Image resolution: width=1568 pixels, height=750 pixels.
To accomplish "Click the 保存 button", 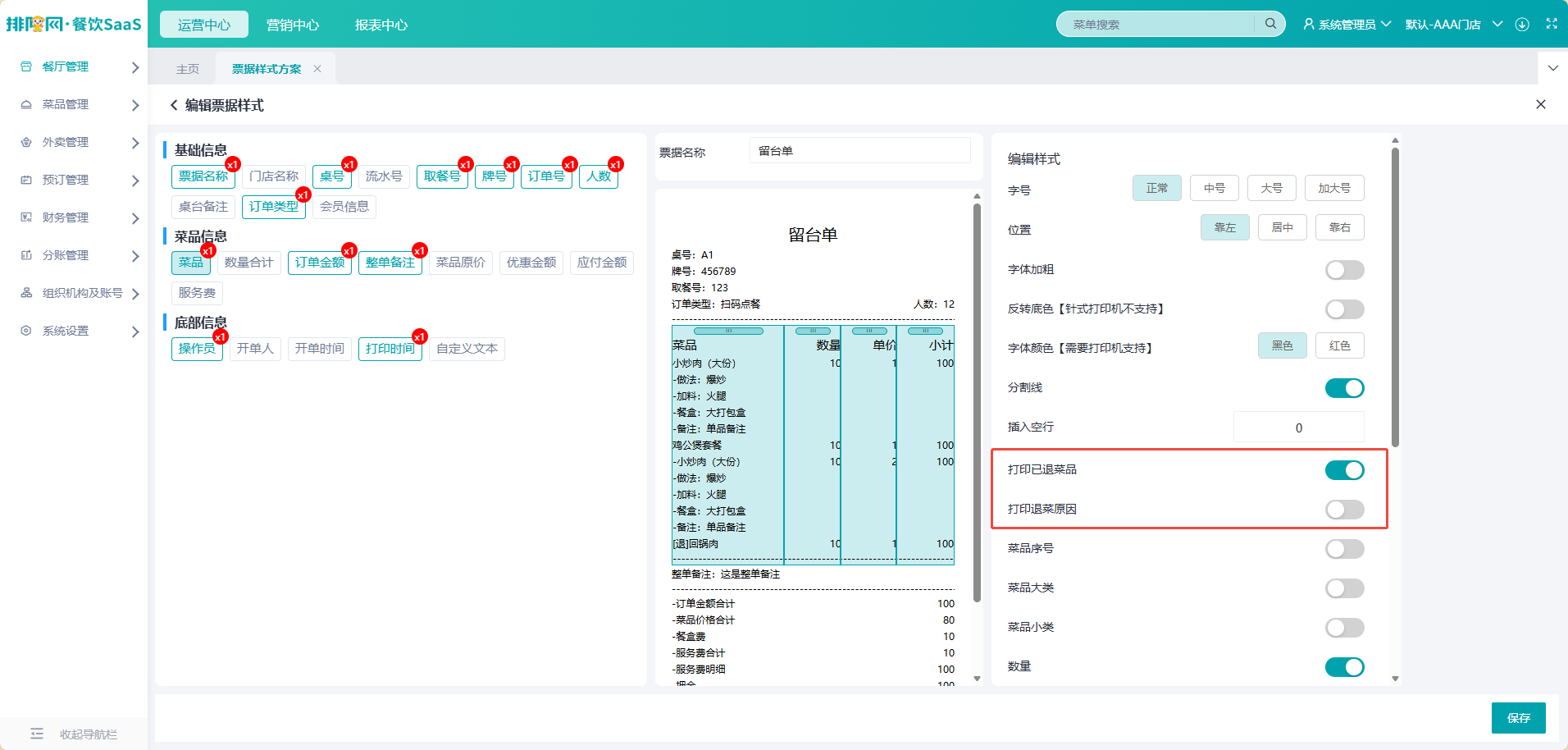I will point(1519,718).
